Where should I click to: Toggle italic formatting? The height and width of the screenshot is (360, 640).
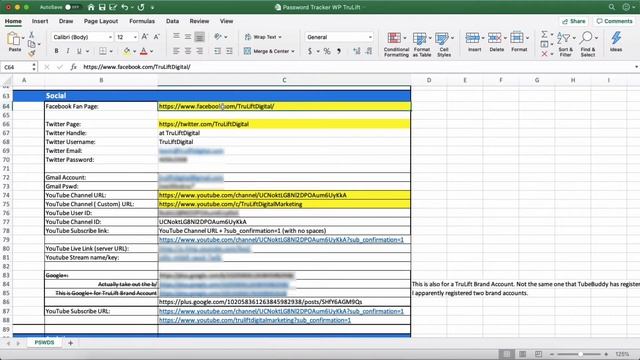[67, 51]
